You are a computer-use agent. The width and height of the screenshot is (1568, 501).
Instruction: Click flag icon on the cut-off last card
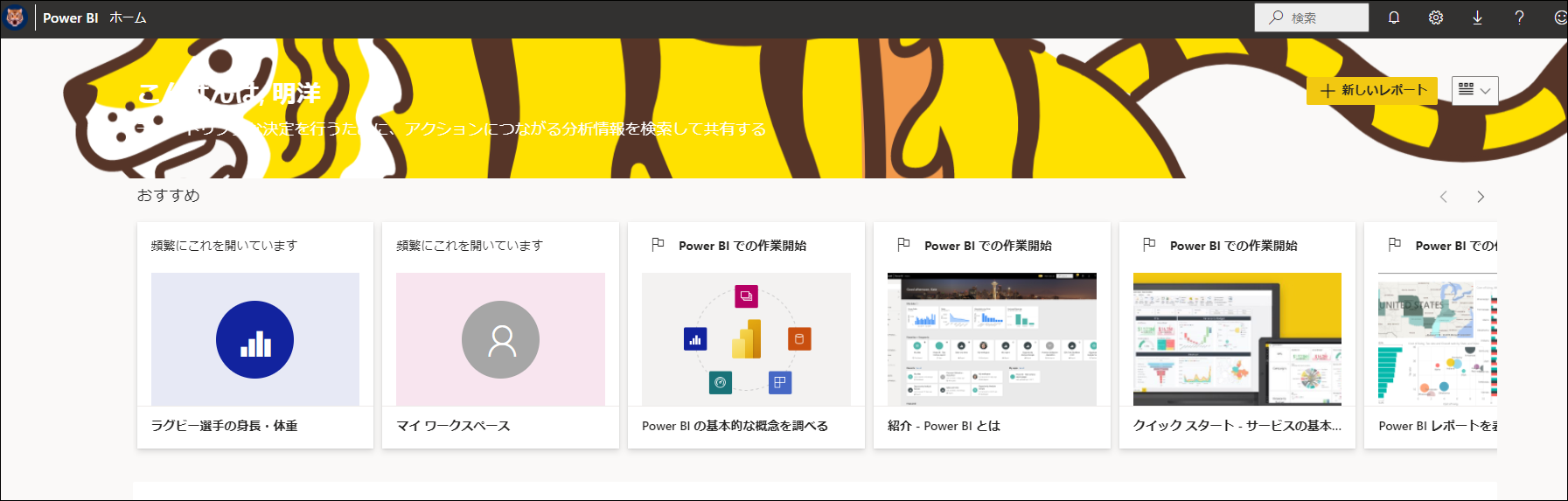click(1395, 245)
